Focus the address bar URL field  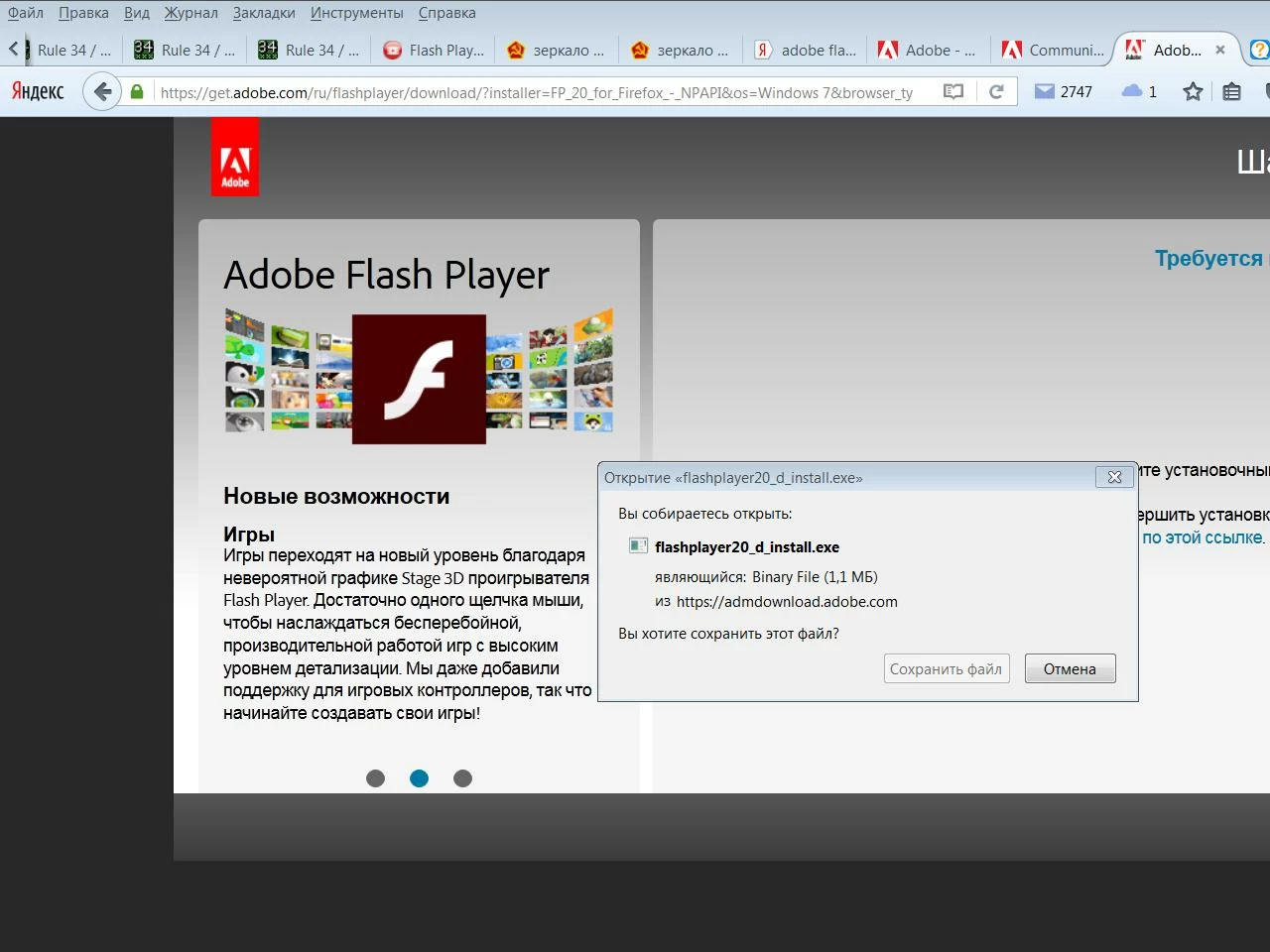point(536,92)
